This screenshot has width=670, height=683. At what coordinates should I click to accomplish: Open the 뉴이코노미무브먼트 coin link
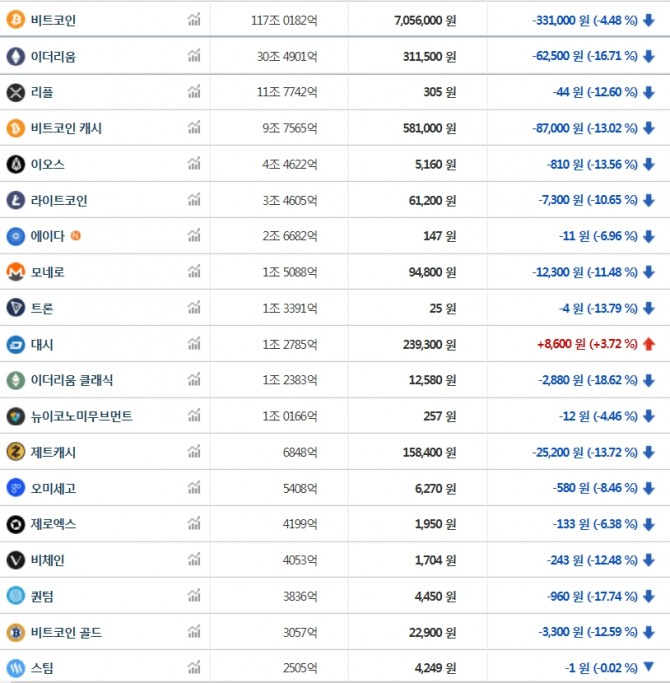[81, 416]
